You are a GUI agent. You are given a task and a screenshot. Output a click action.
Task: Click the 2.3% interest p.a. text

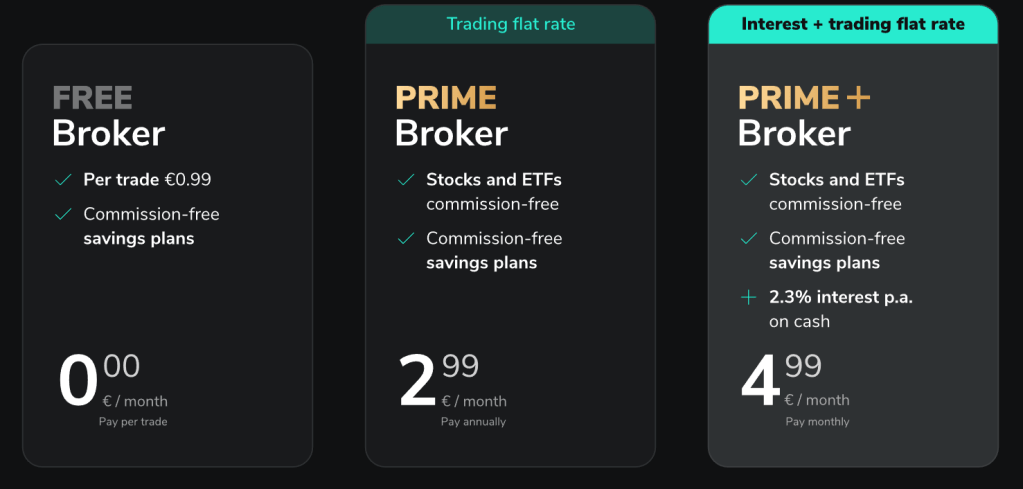[841, 297]
